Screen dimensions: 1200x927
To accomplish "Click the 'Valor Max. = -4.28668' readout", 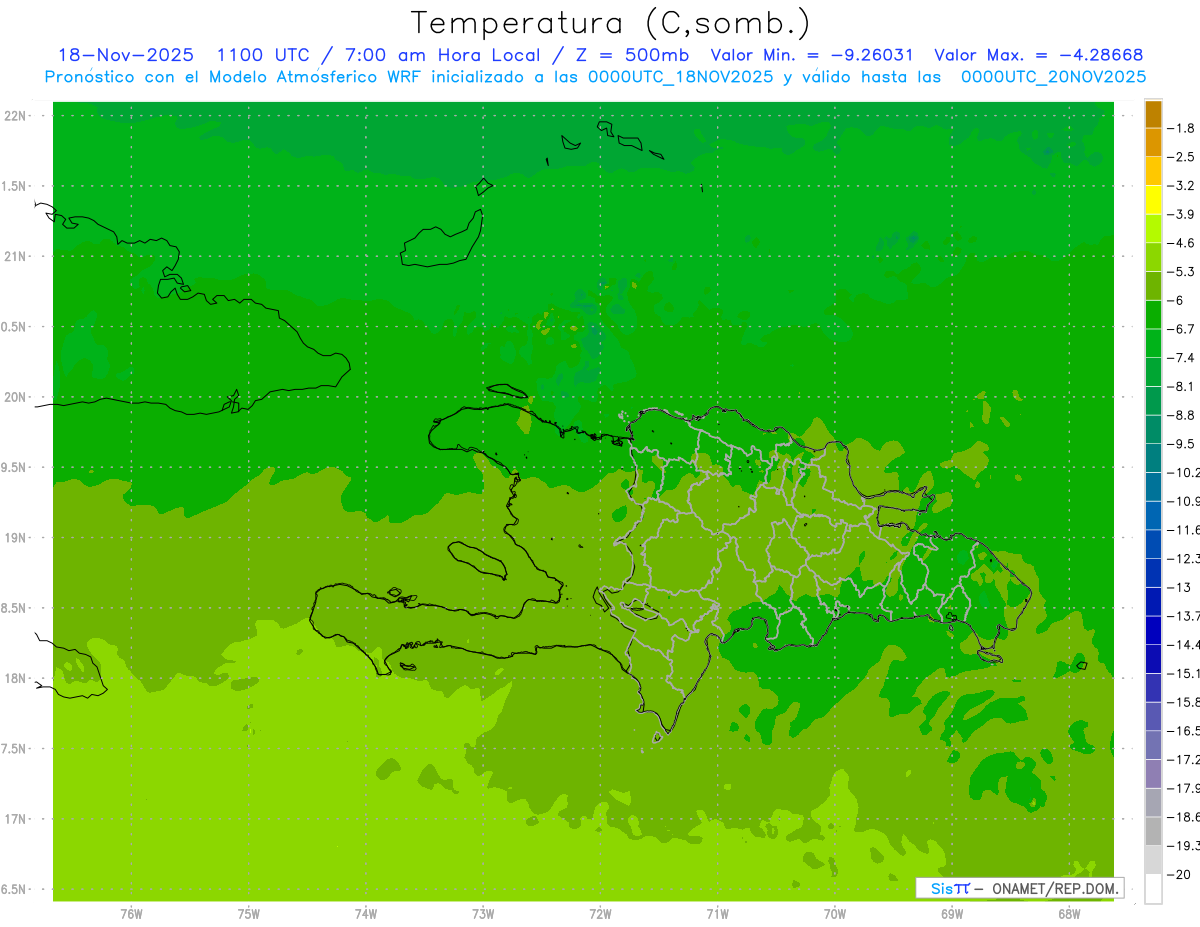I will 1038,55.
